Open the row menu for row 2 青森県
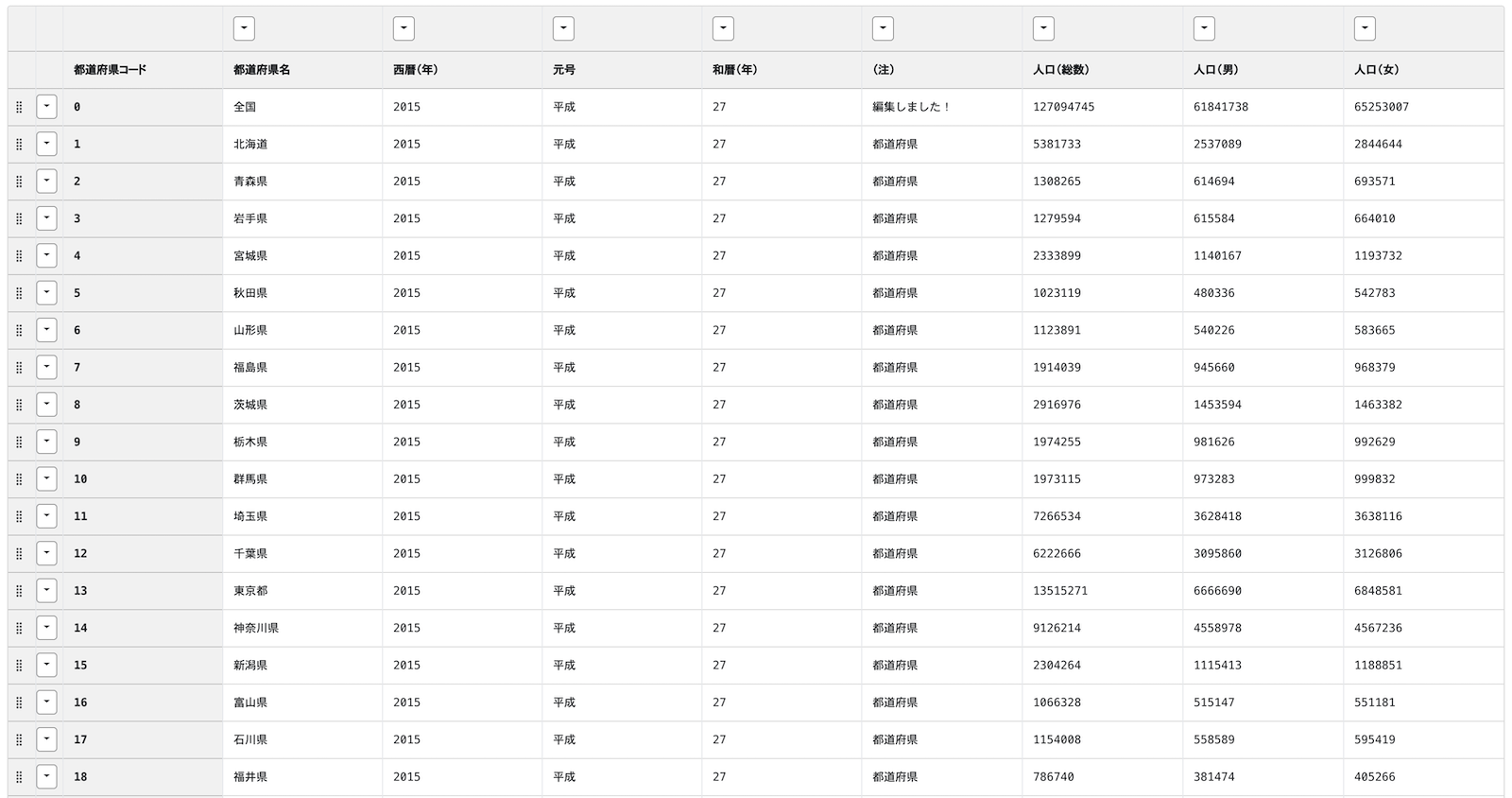This screenshot has width=1512, height=798. (46, 182)
